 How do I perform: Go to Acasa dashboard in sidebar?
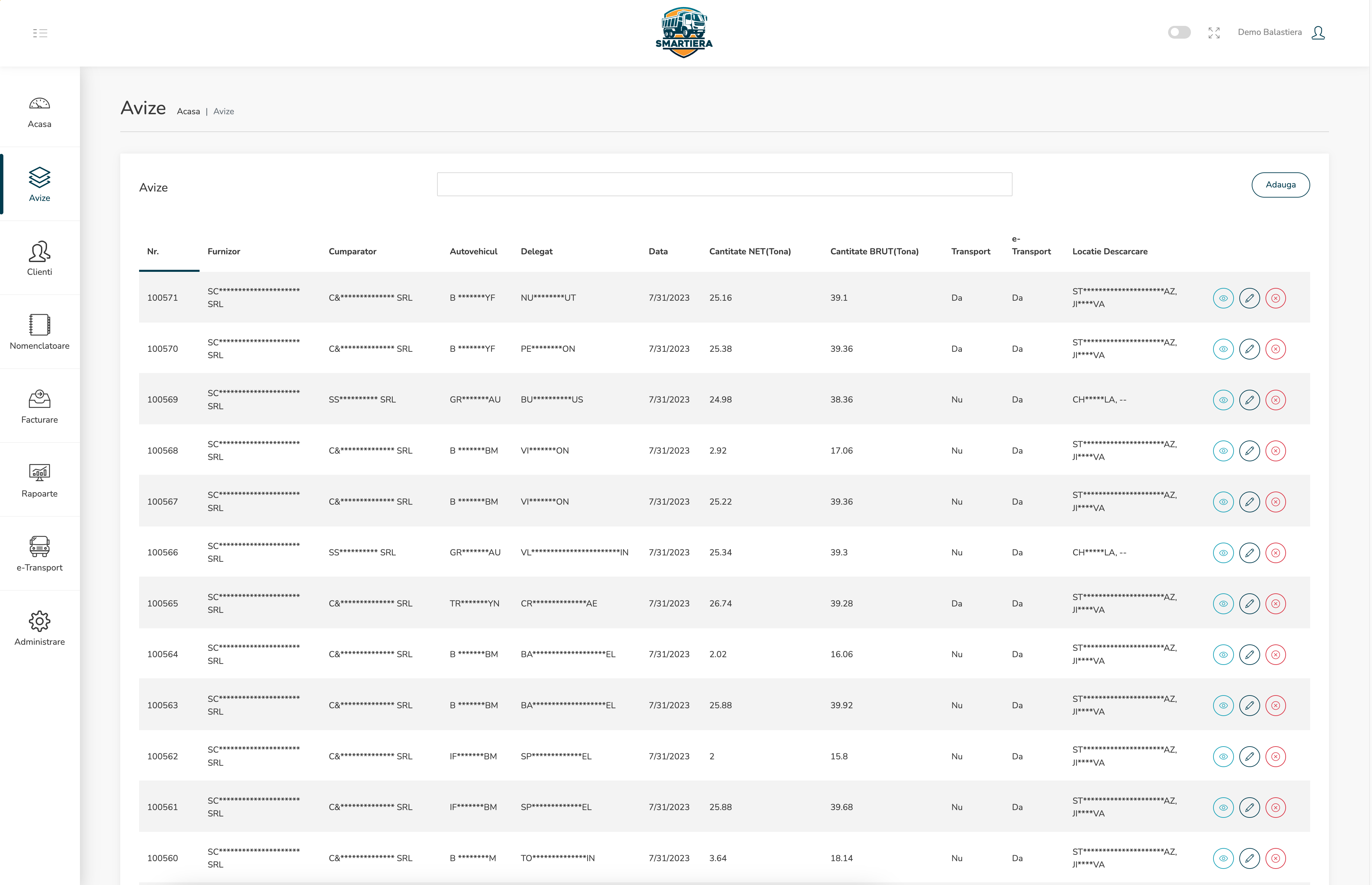pyautogui.click(x=40, y=112)
